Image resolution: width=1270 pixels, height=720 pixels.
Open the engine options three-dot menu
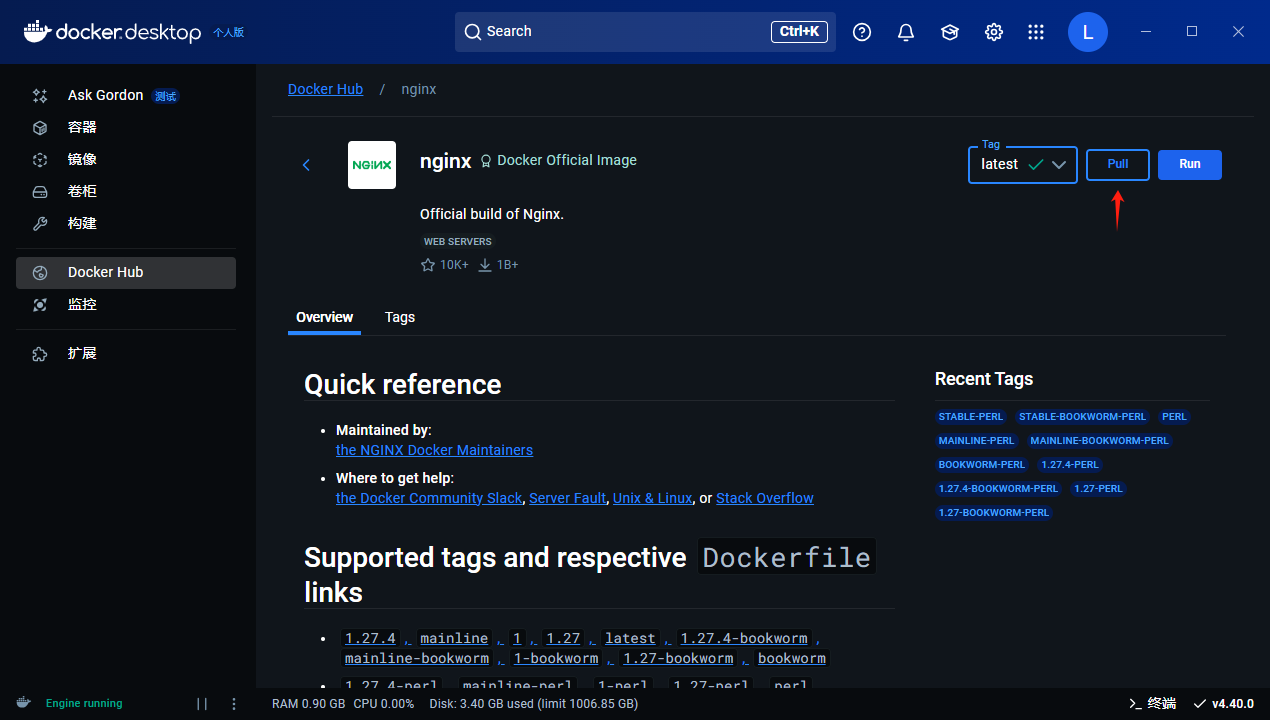(234, 703)
